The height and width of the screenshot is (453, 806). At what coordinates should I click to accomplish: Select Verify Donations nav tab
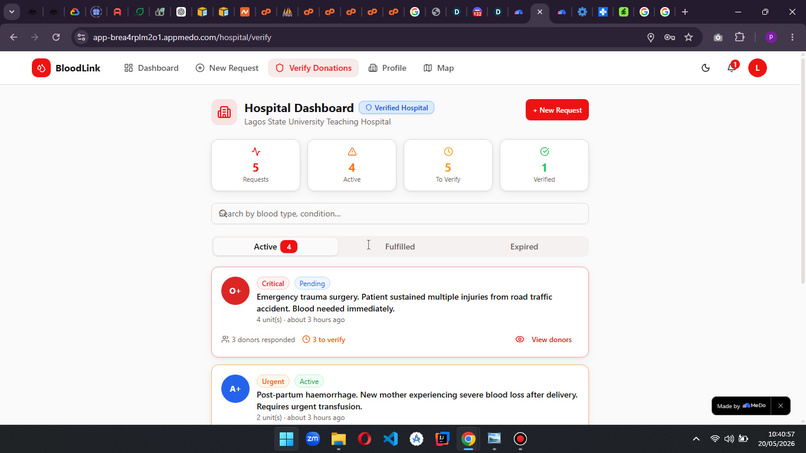[x=313, y=68]
